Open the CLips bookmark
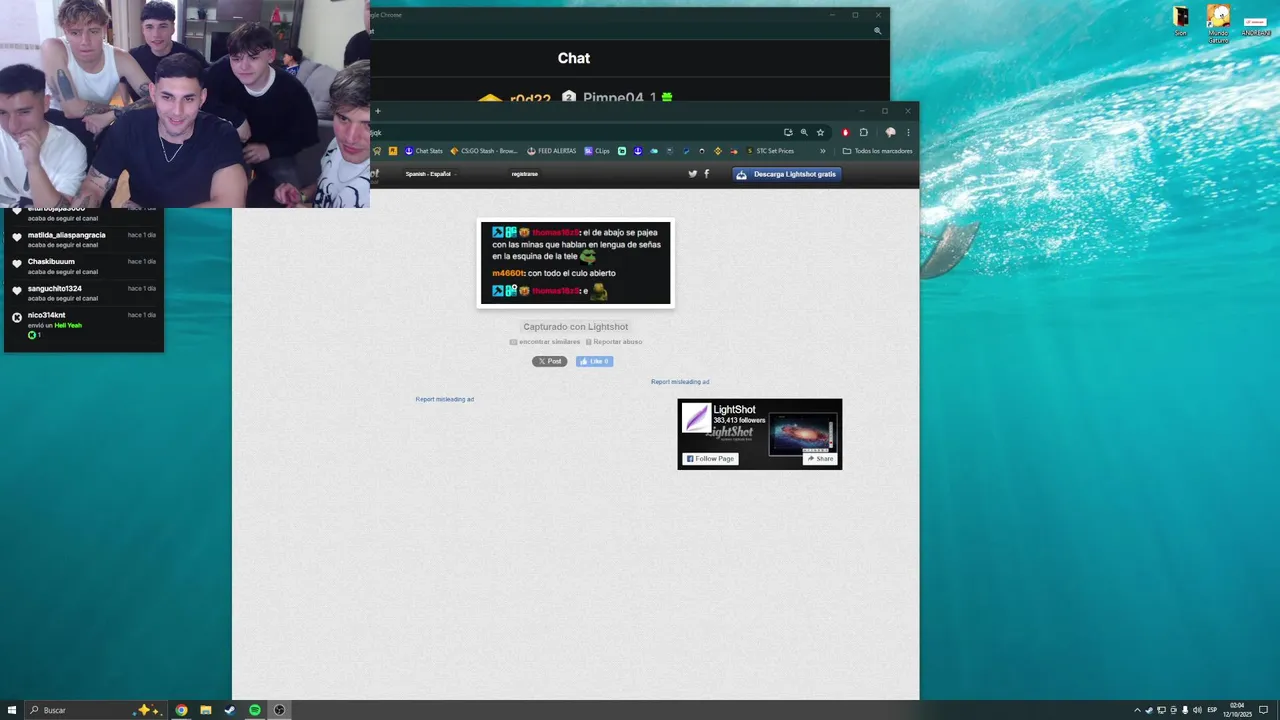 (x=597, y=151)
